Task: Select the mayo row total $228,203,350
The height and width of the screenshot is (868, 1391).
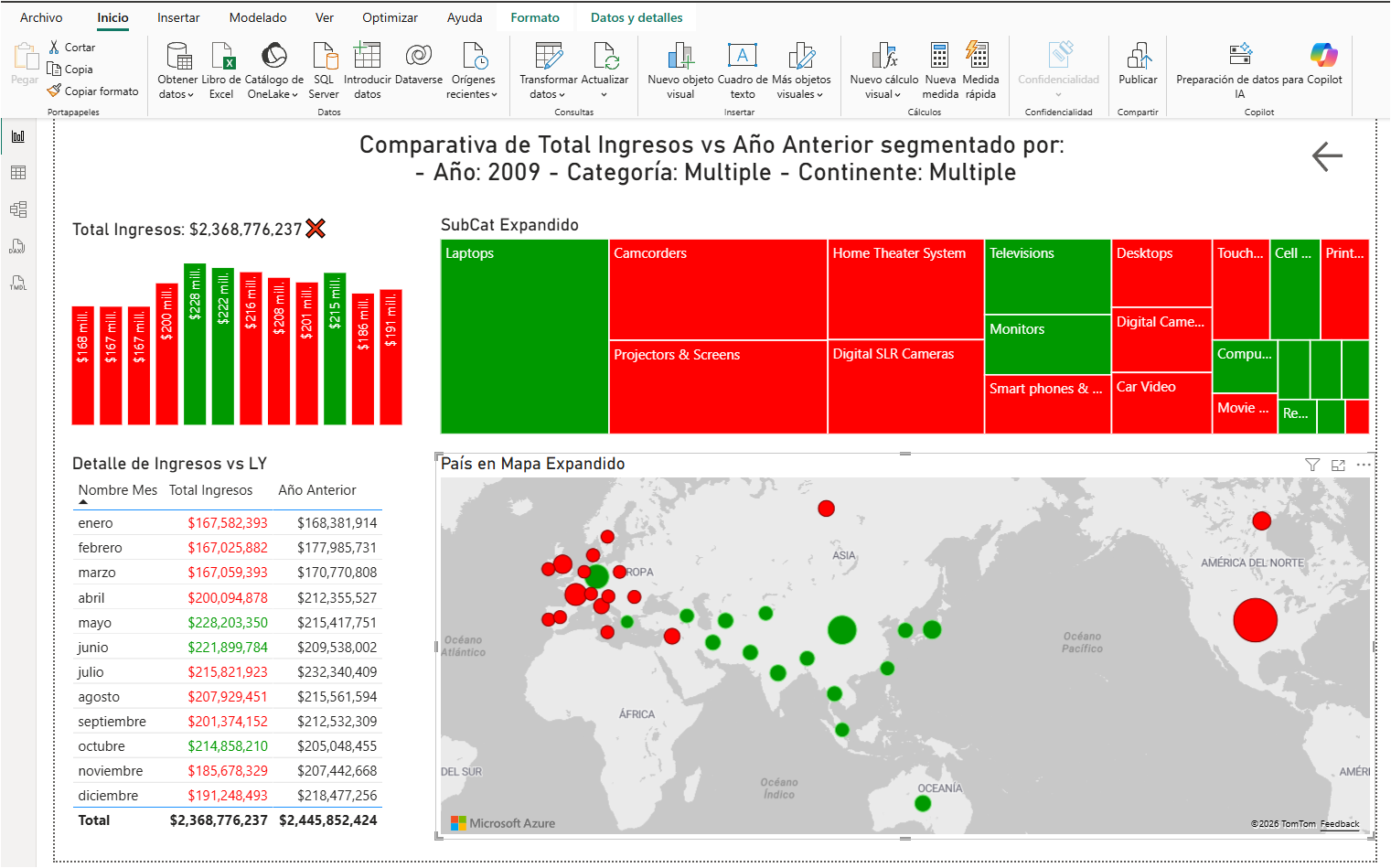Action: click(228, 623)
